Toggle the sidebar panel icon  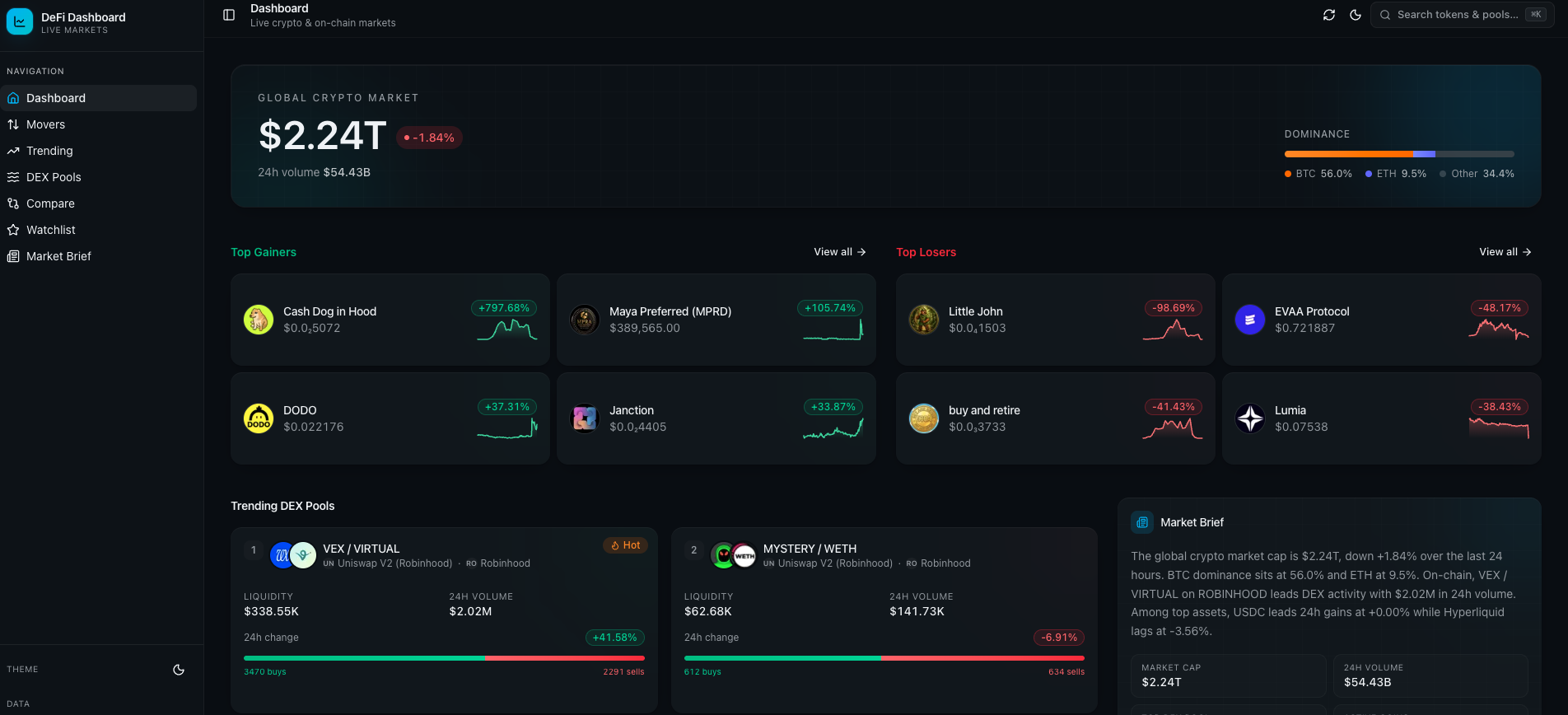229,15
